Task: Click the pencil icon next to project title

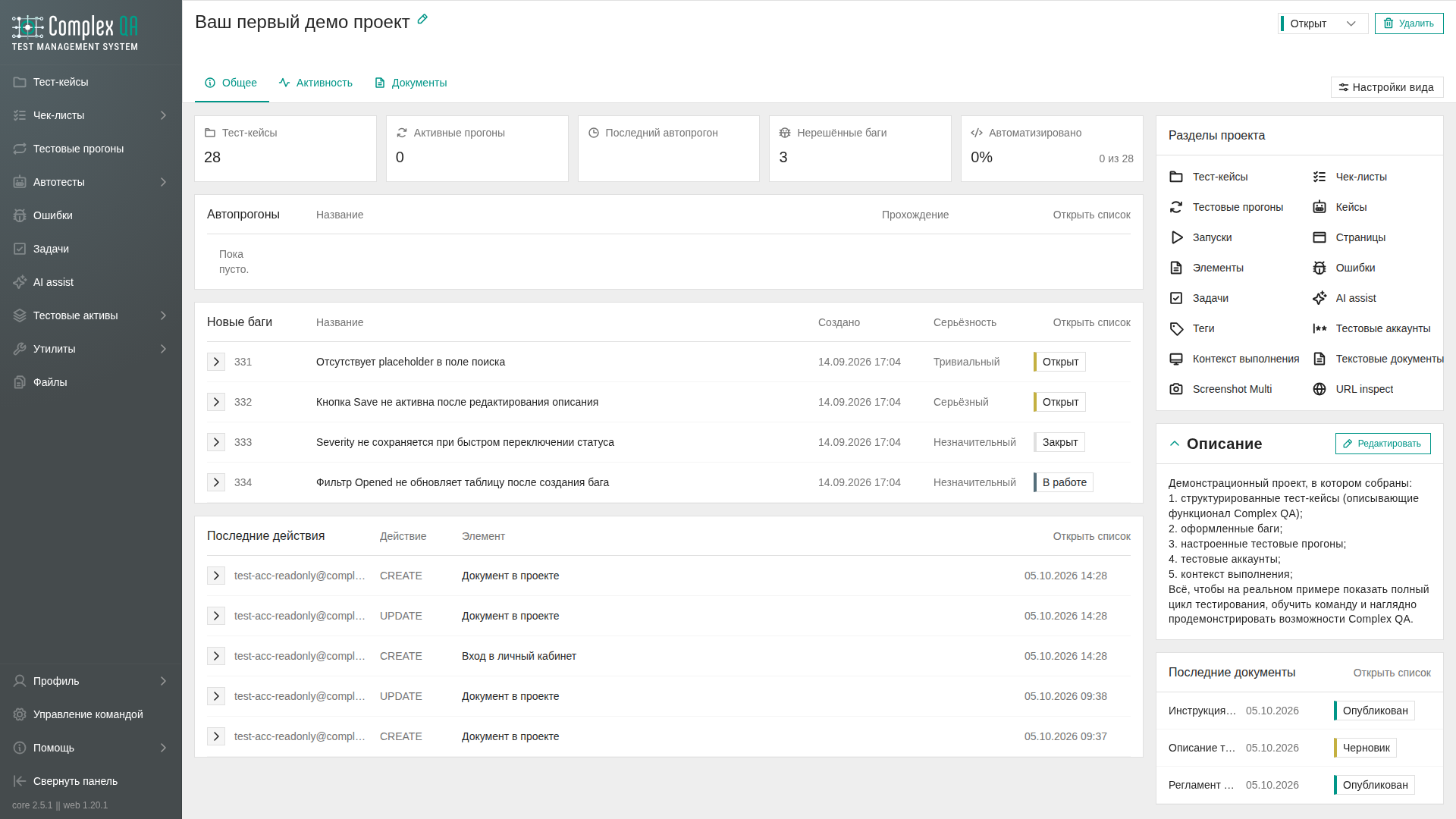Action: 422,20
